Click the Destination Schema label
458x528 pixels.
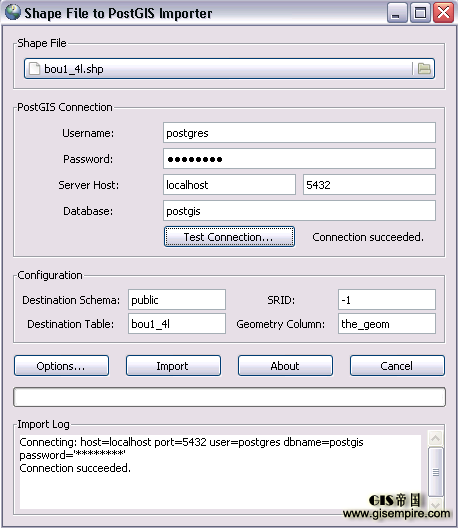[x=71, y=300]
